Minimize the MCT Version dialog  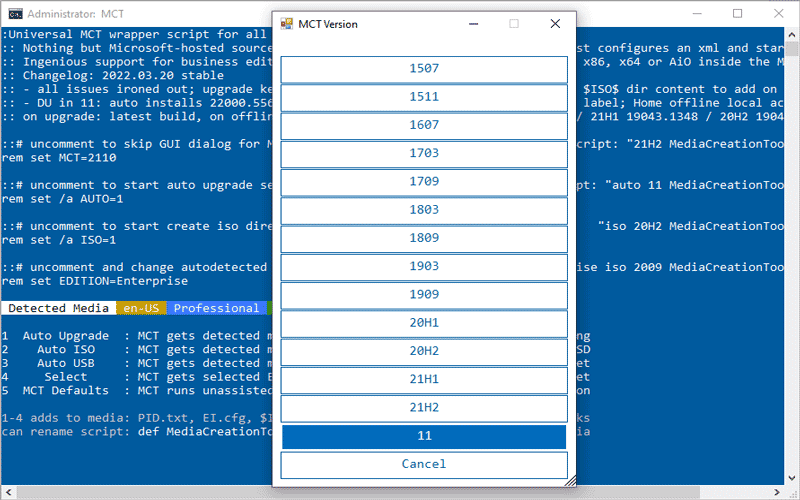(473, 24)
